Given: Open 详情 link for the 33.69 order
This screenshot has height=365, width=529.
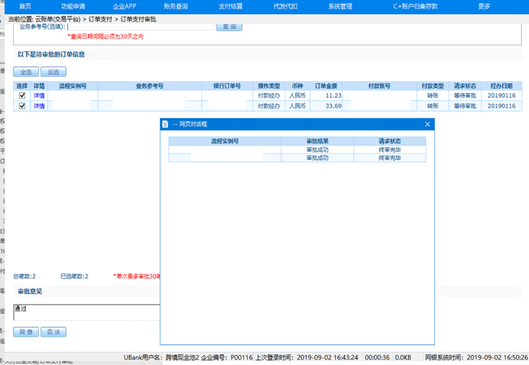Looking at the screenshot, I should 39,106.
